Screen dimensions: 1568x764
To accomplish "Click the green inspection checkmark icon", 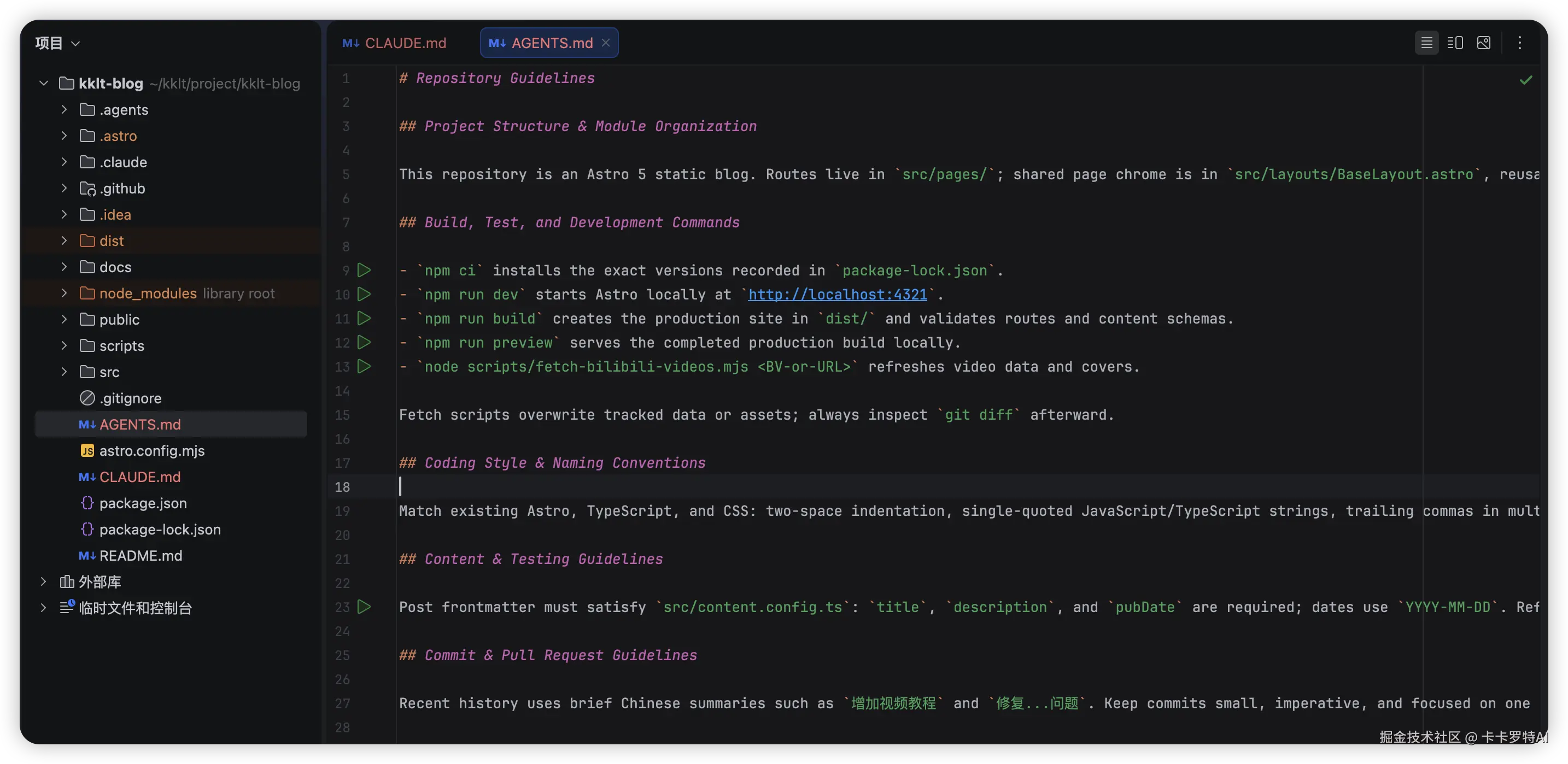I will [x=1525, y=80].
